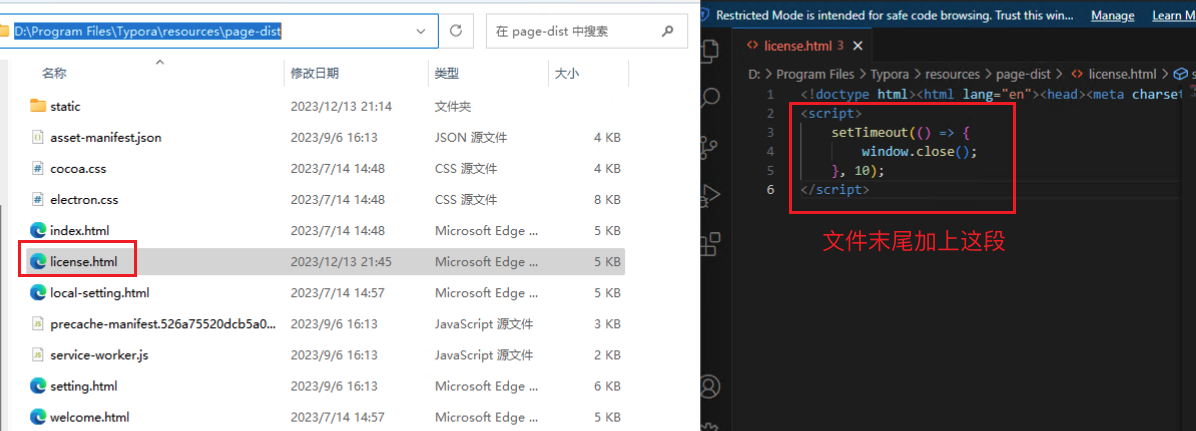The image size is (1196, 431).
Task: Select the setting.html file name
Action: (83, 386)
